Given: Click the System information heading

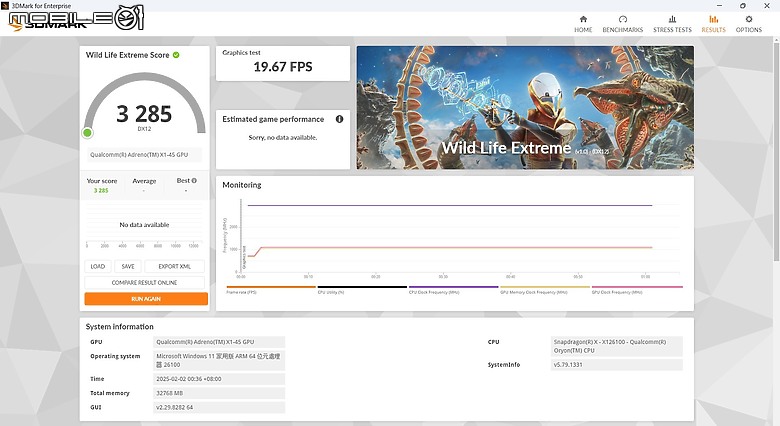Looking at the screenshot, I should pos(119,326).
